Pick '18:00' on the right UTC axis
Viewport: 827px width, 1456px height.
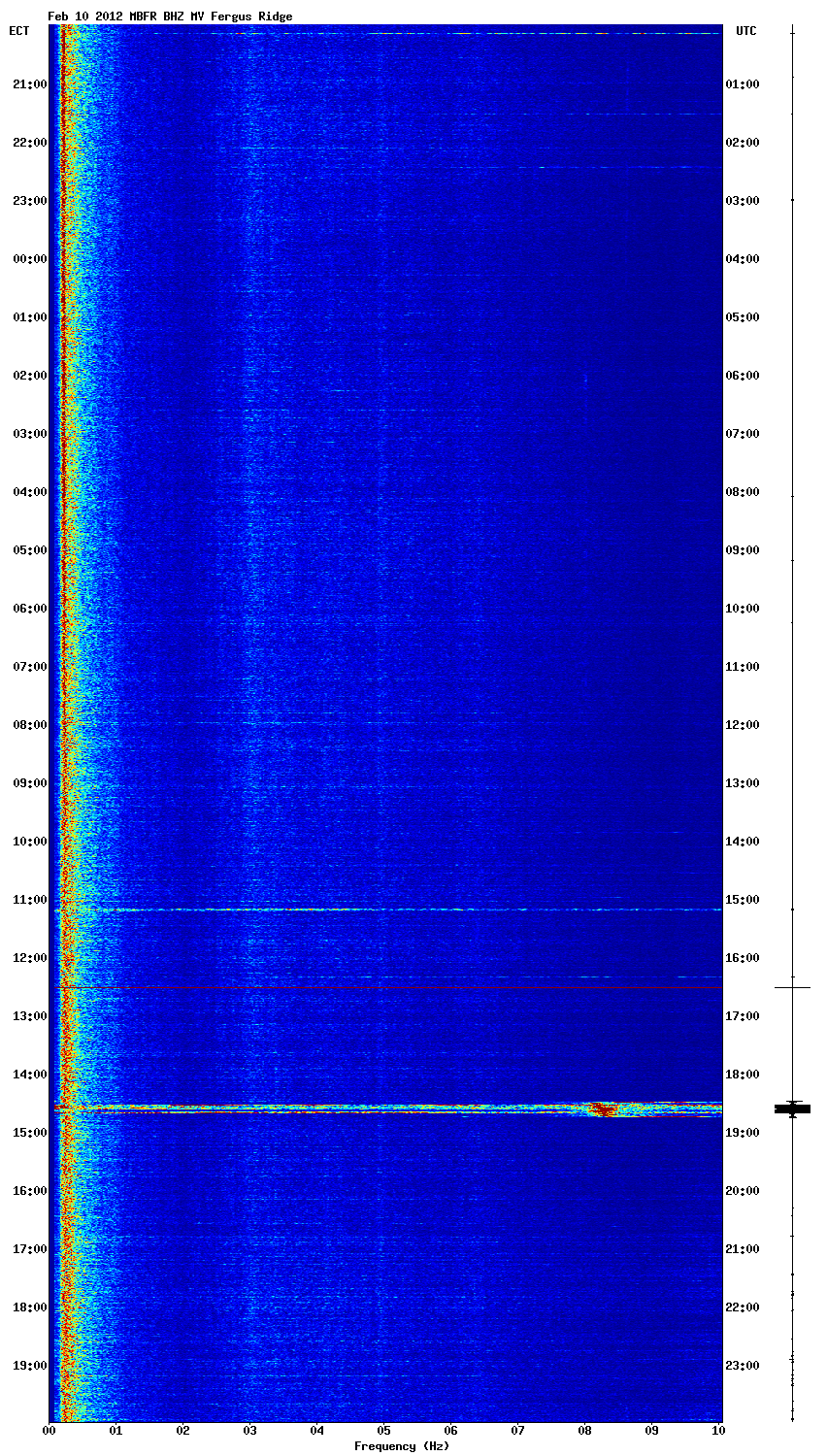pos(743,1075)
